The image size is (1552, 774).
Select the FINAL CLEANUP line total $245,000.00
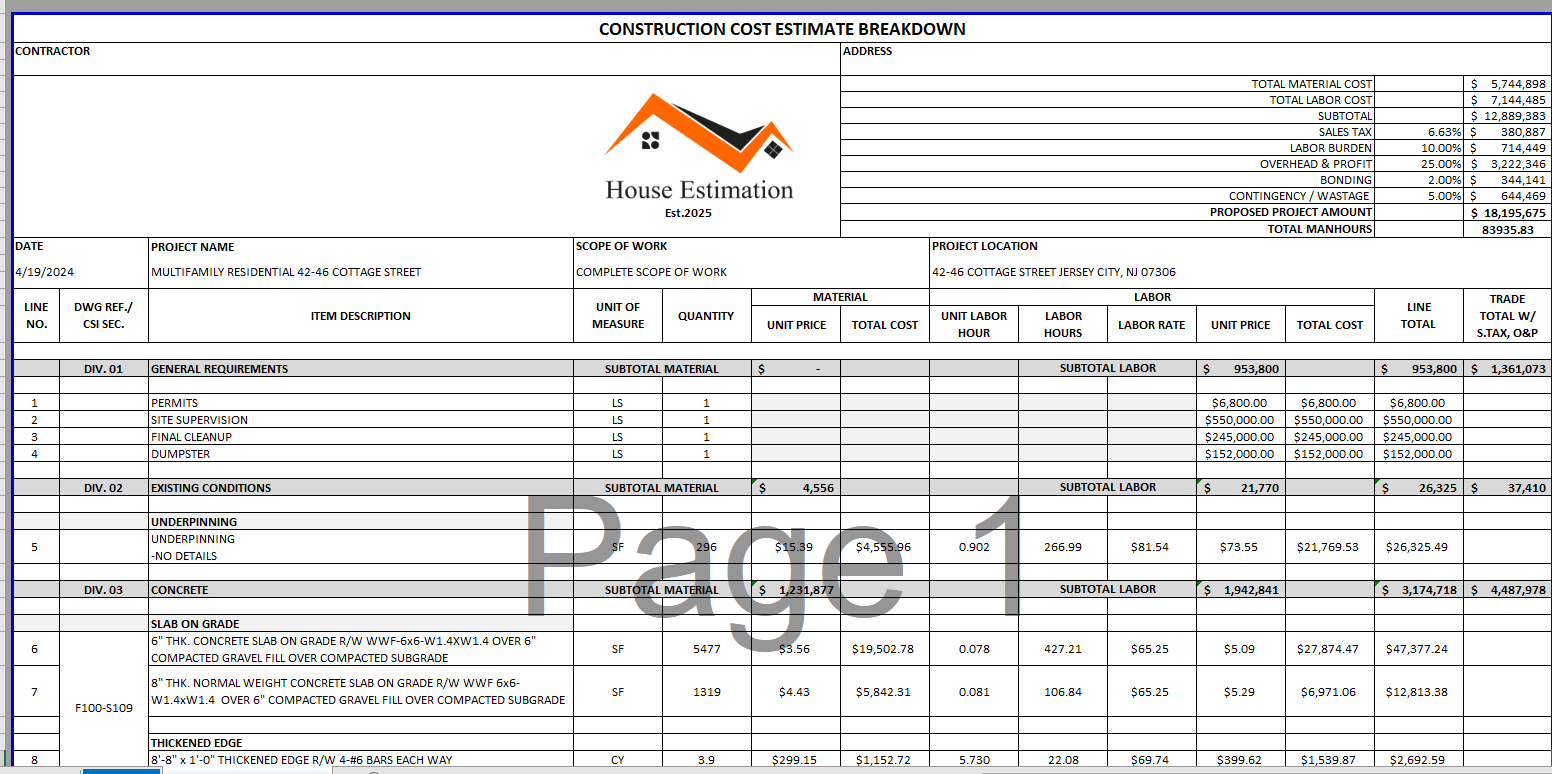(x=1417, y=437)
